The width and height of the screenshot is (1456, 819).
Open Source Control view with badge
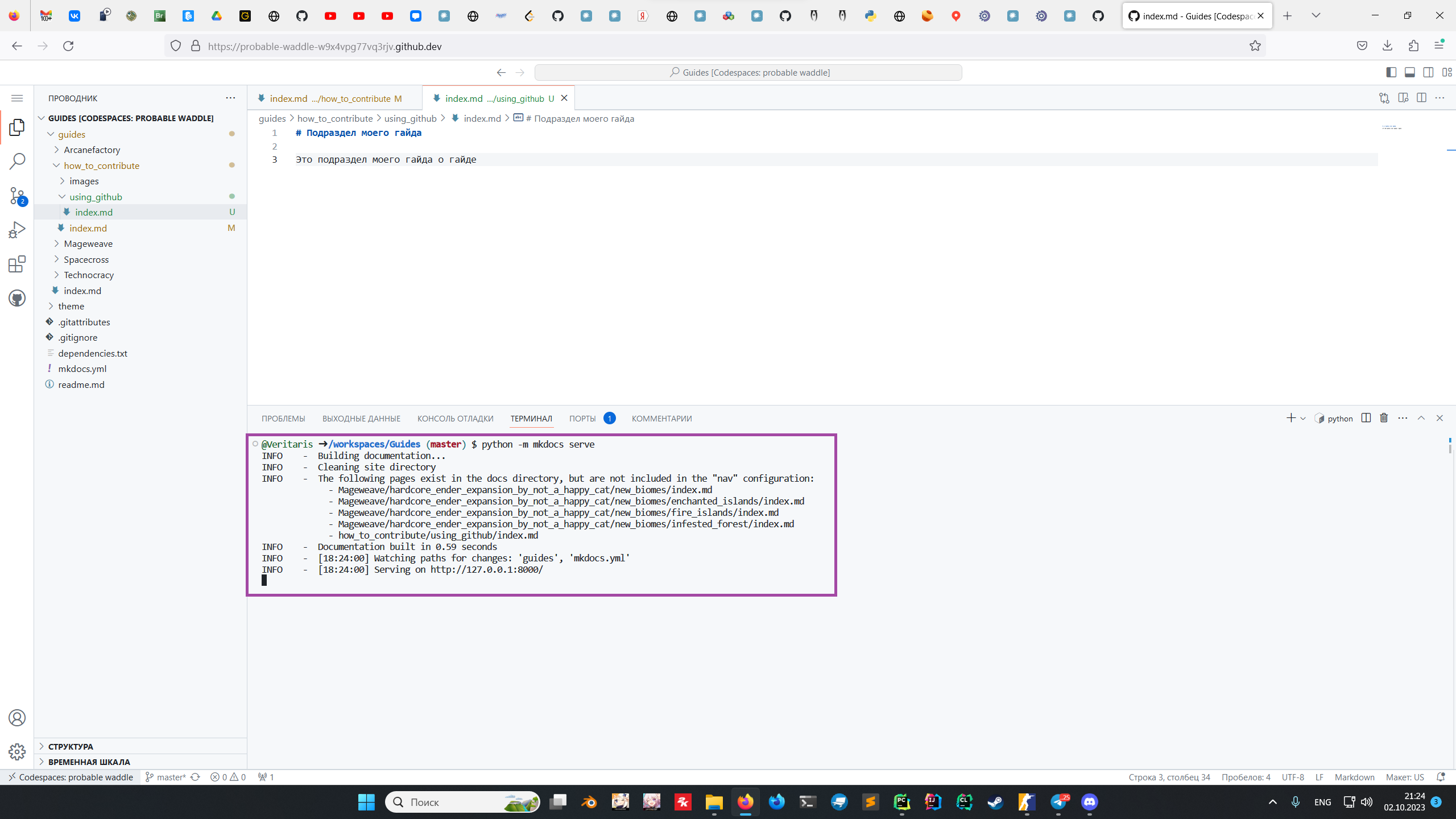pyautogui.click(x=17, y=196)
